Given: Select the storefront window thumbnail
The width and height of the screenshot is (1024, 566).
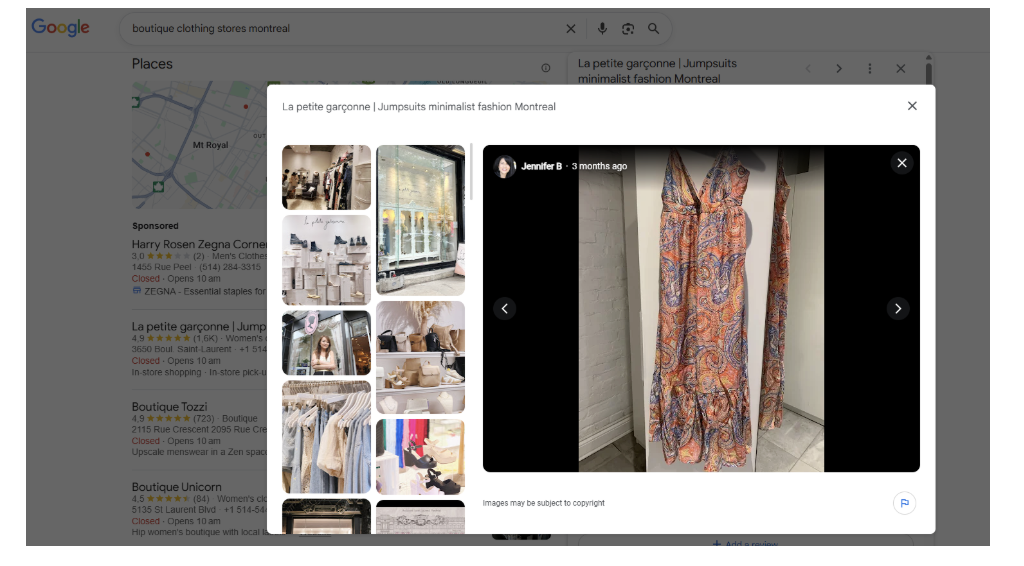Looking at the screenshot, I should click(420, 220).
